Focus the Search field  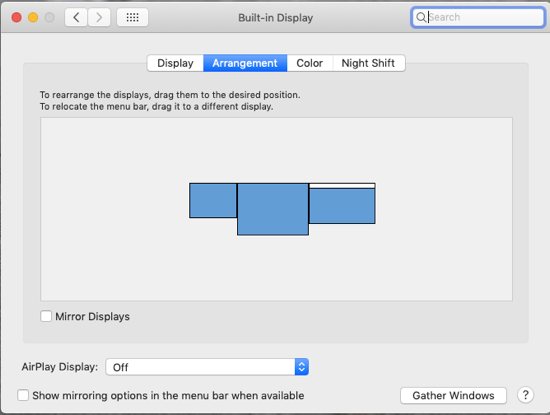click(x=478, y=17)
